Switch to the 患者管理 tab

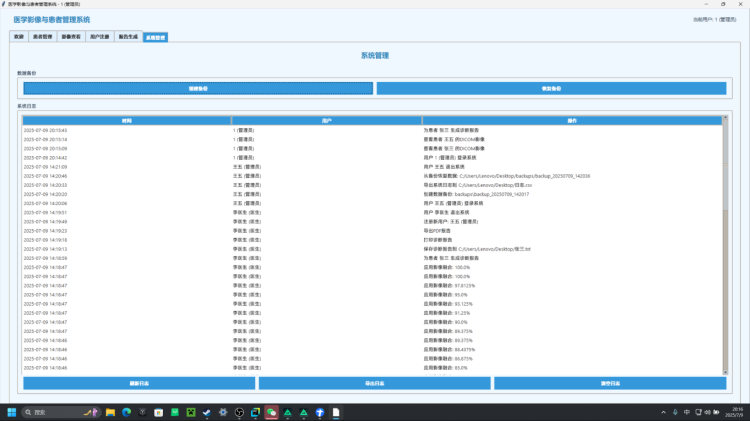tap(43, 37)
